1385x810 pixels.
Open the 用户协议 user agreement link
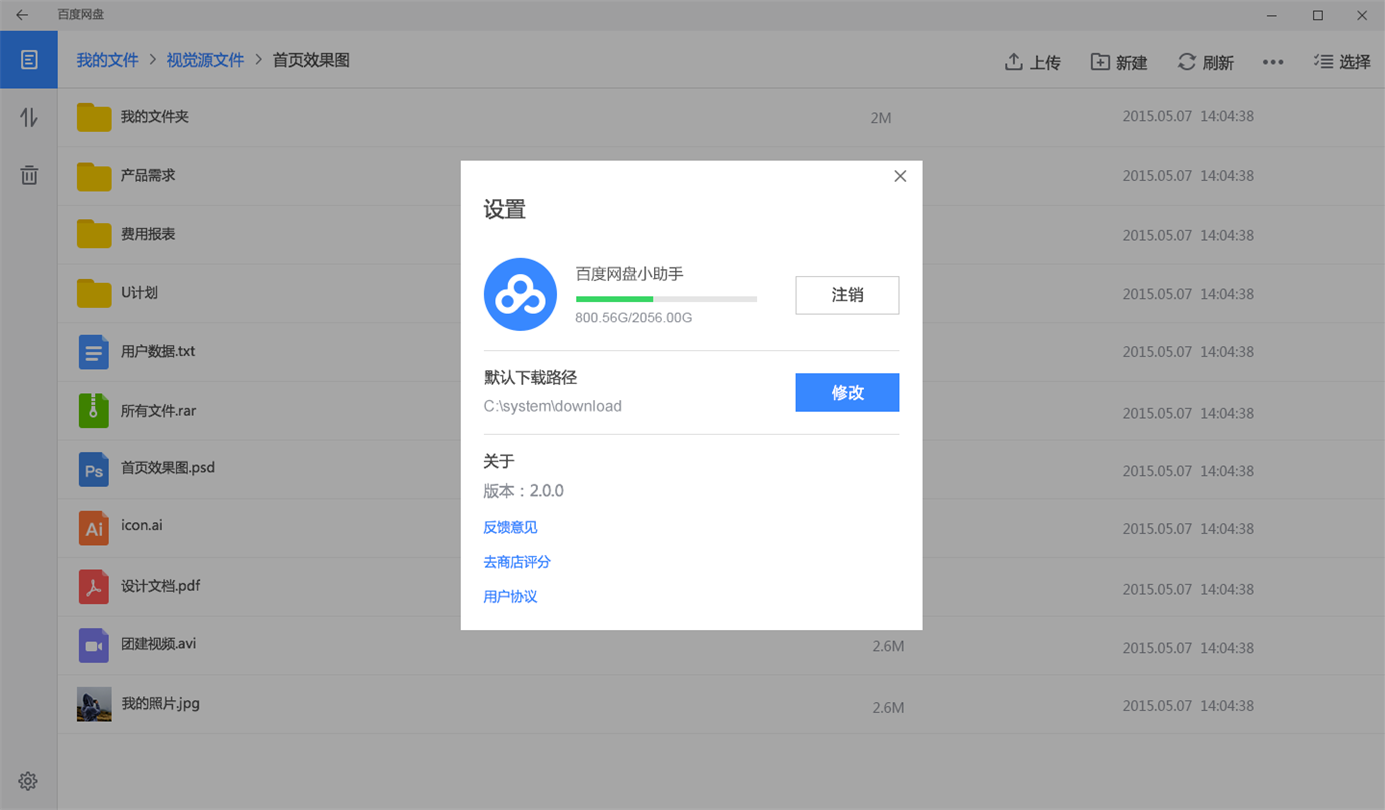pyautogui.click(x=510, y=596)
